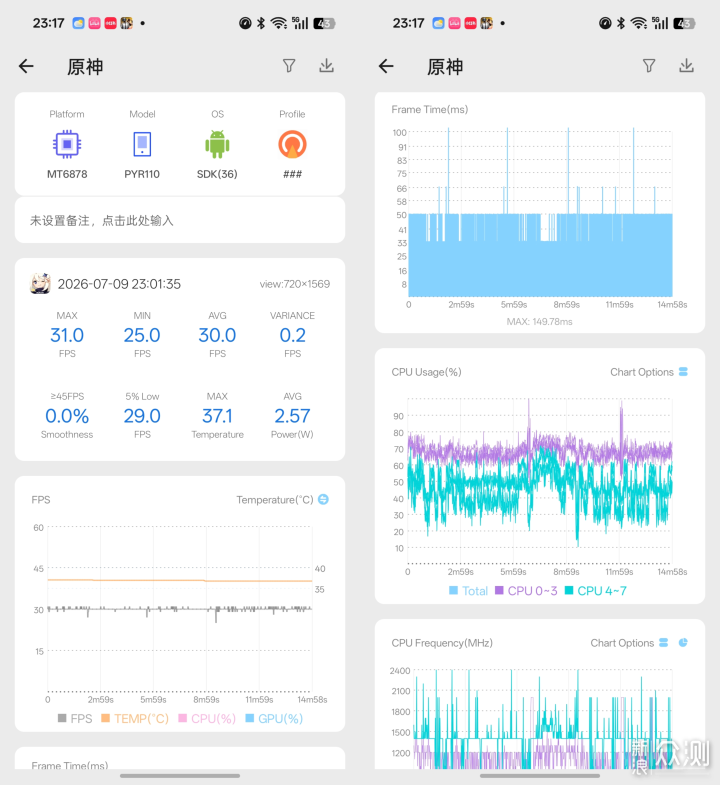720x785 pixels.
Task: Tap FPS and temperature line chart
Action: pos(180,610)
